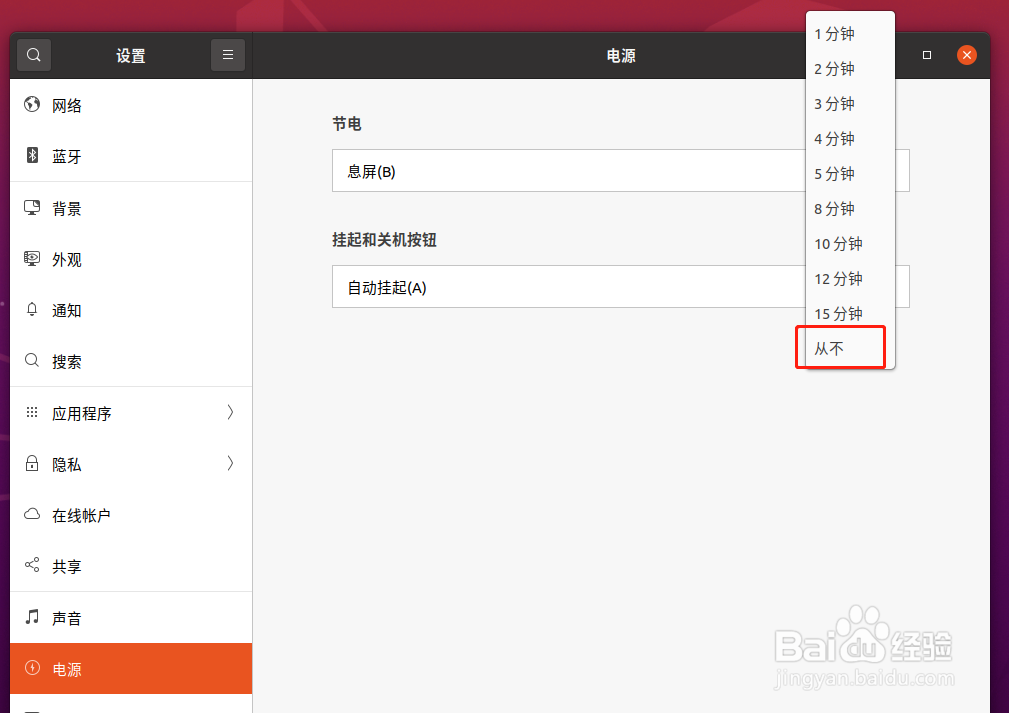Go to 声音 settings
This screenshot has height=713, width=1009.
coord(131,618)
